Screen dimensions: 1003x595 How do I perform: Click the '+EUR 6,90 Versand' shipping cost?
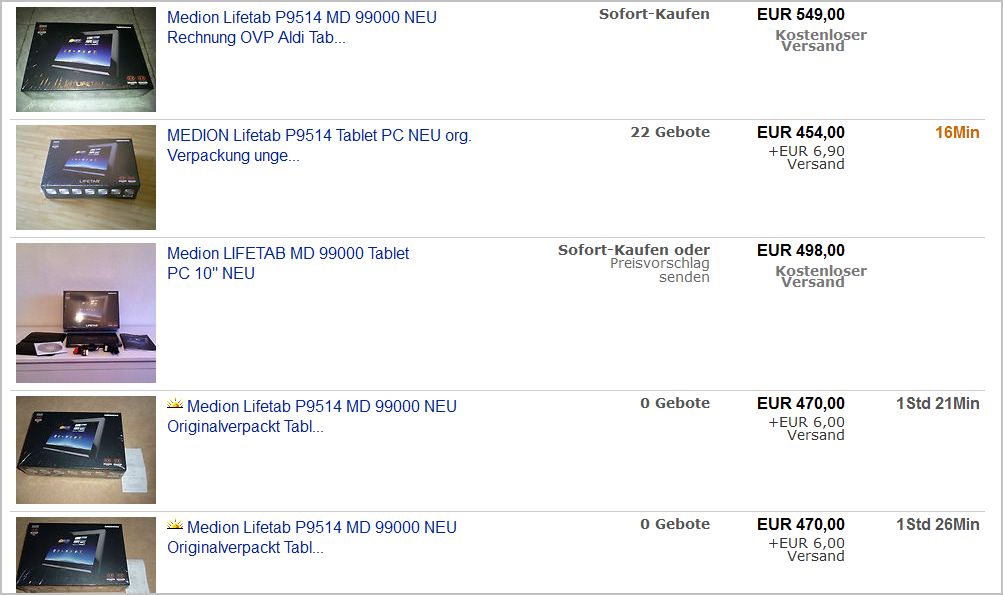pos(806,157)
